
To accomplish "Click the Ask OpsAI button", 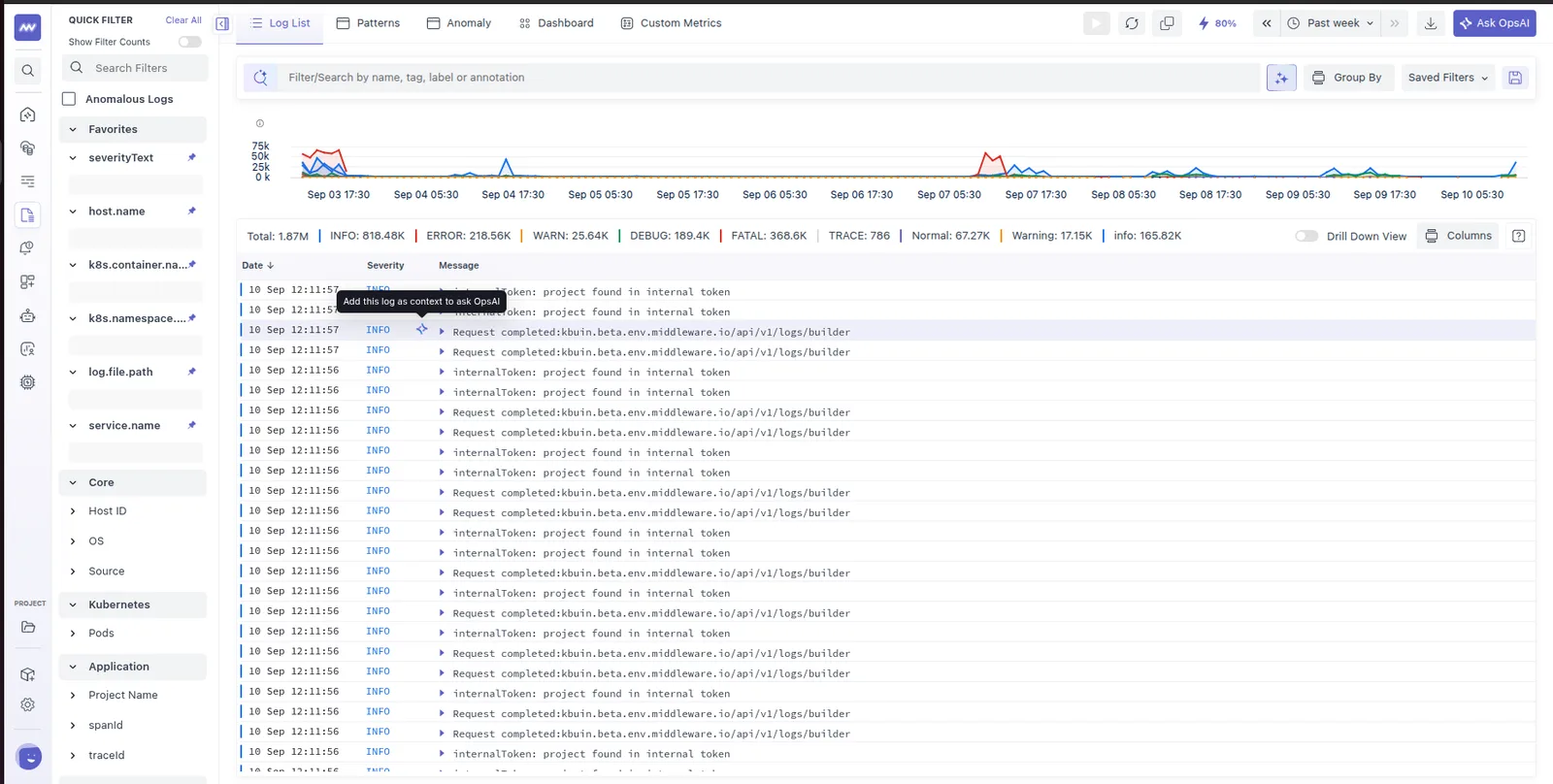I will point(1495,23).
